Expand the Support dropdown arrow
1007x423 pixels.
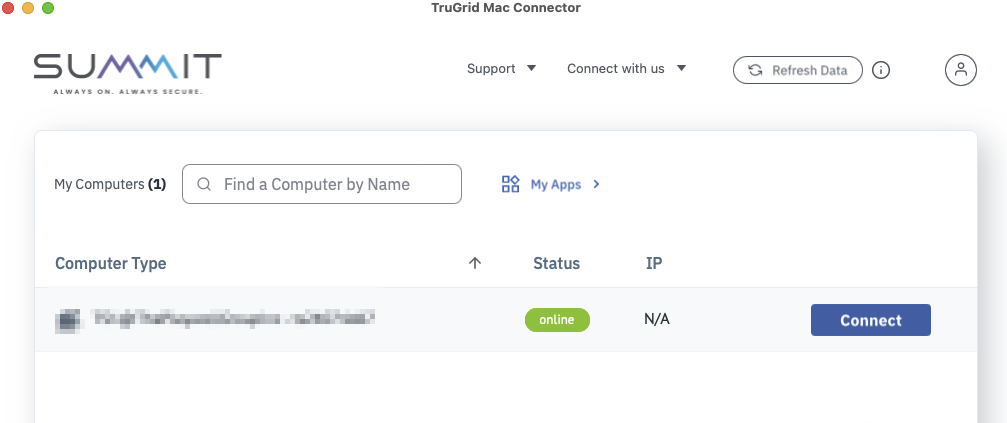(531, 68)
